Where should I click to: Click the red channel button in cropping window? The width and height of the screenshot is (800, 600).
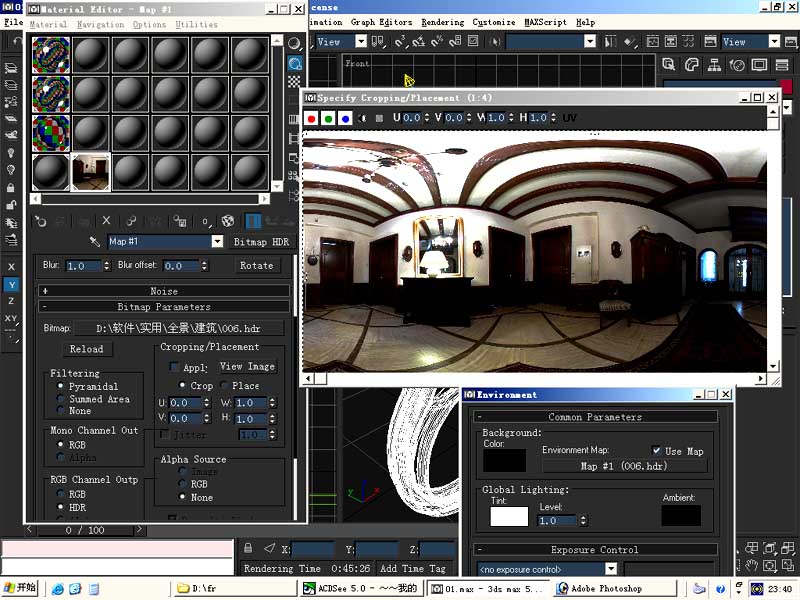311,118
